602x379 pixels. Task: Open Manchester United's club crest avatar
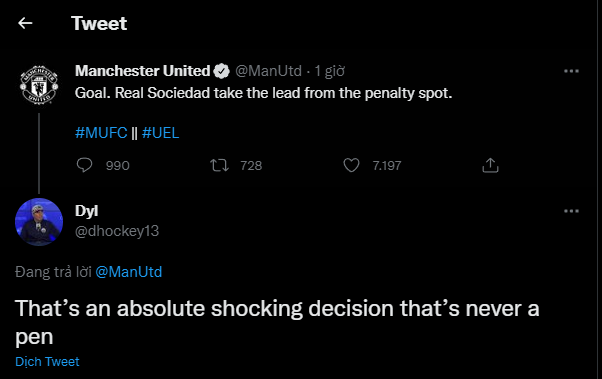39,85
